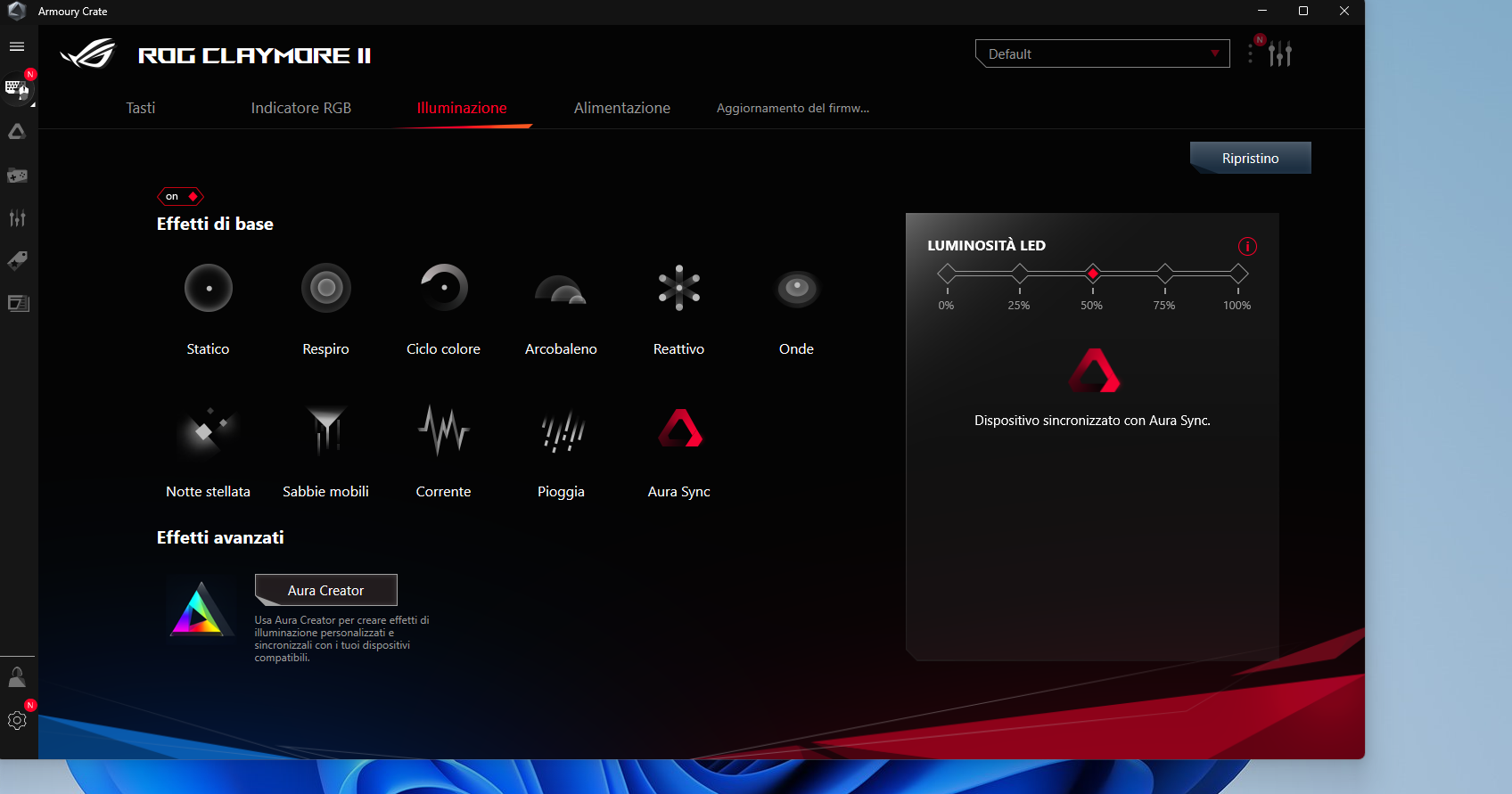Launch the Aura Creator button
This screenshot has height=794, width=1512.
click(326, 590)
